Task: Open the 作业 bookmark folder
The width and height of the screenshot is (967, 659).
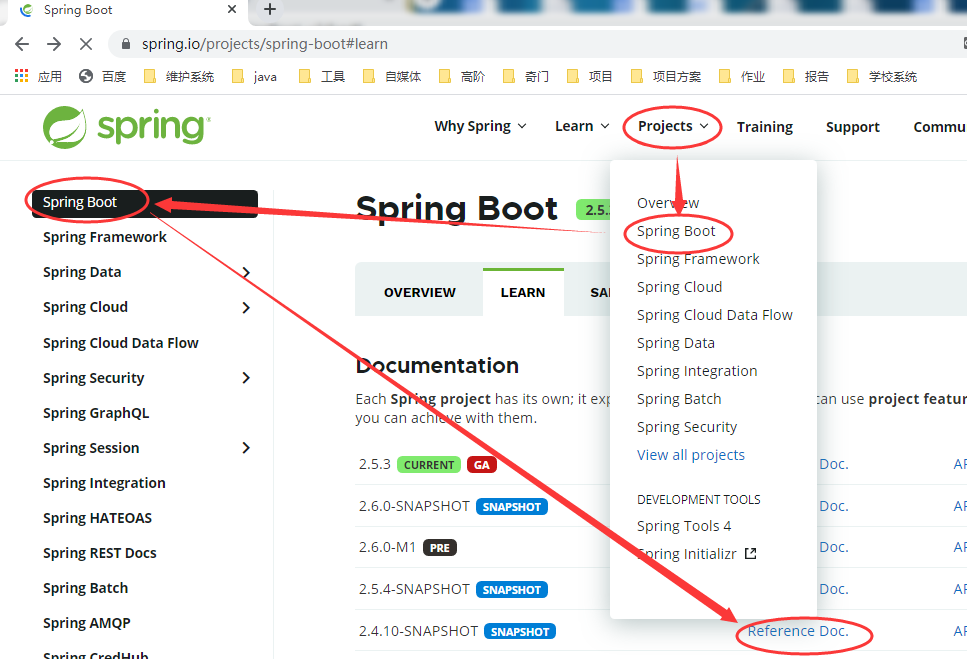Action: pyautogui.click(x=742, y=76)
